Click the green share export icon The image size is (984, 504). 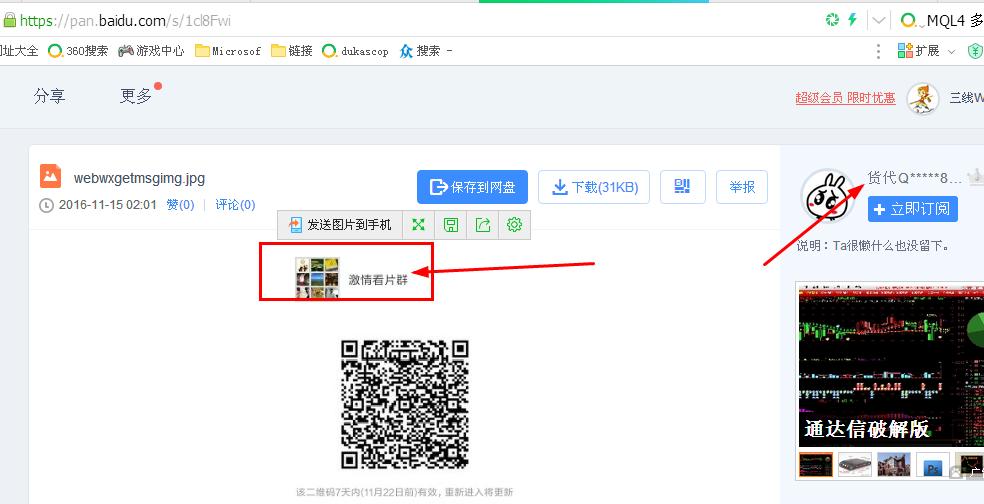click(x=483, y=225)
